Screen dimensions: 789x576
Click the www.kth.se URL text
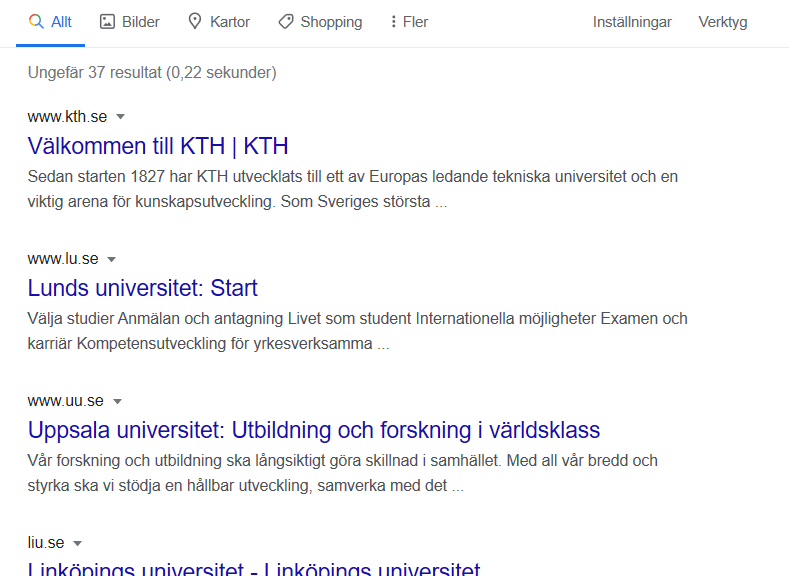click(x=67, y=117)
